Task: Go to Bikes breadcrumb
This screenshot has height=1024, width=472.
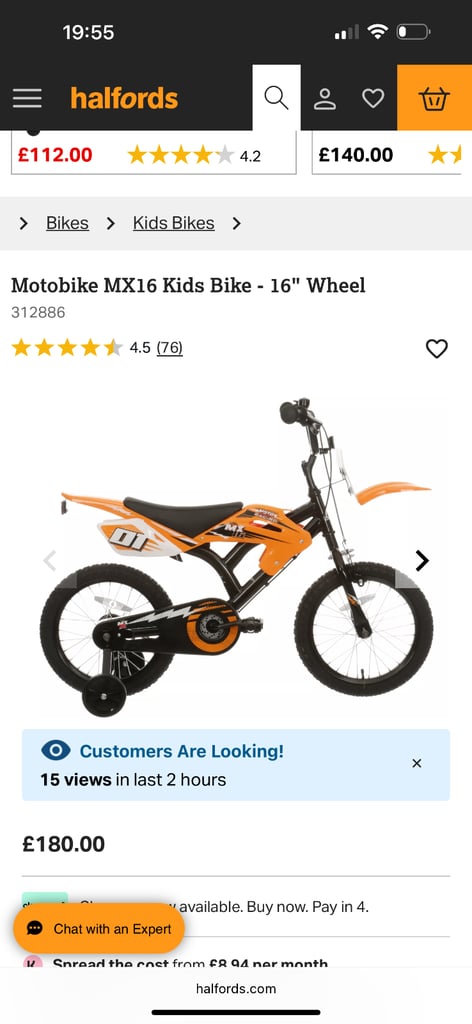Action: coord(67,223)
